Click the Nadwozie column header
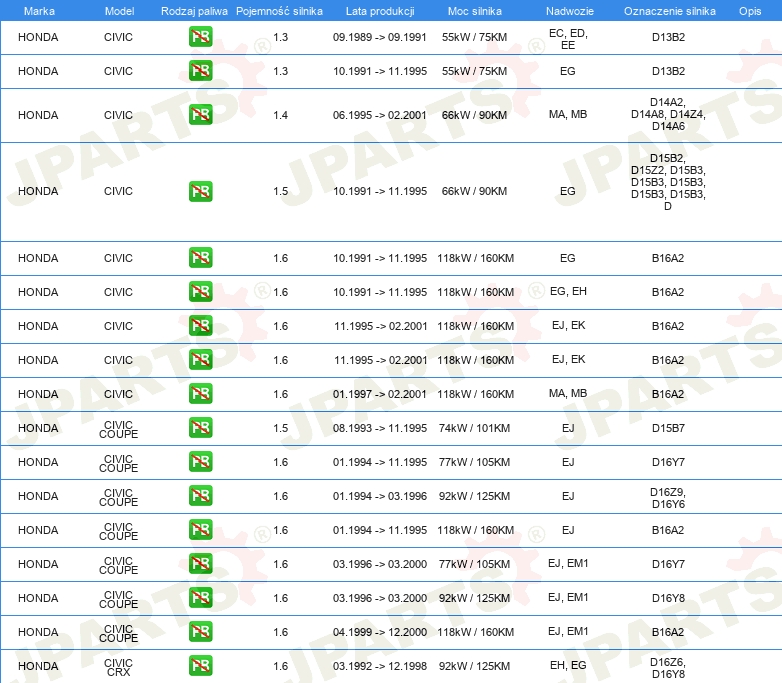Image resolution: width=782 pixels, height=683 pixels. pos(567,11)
